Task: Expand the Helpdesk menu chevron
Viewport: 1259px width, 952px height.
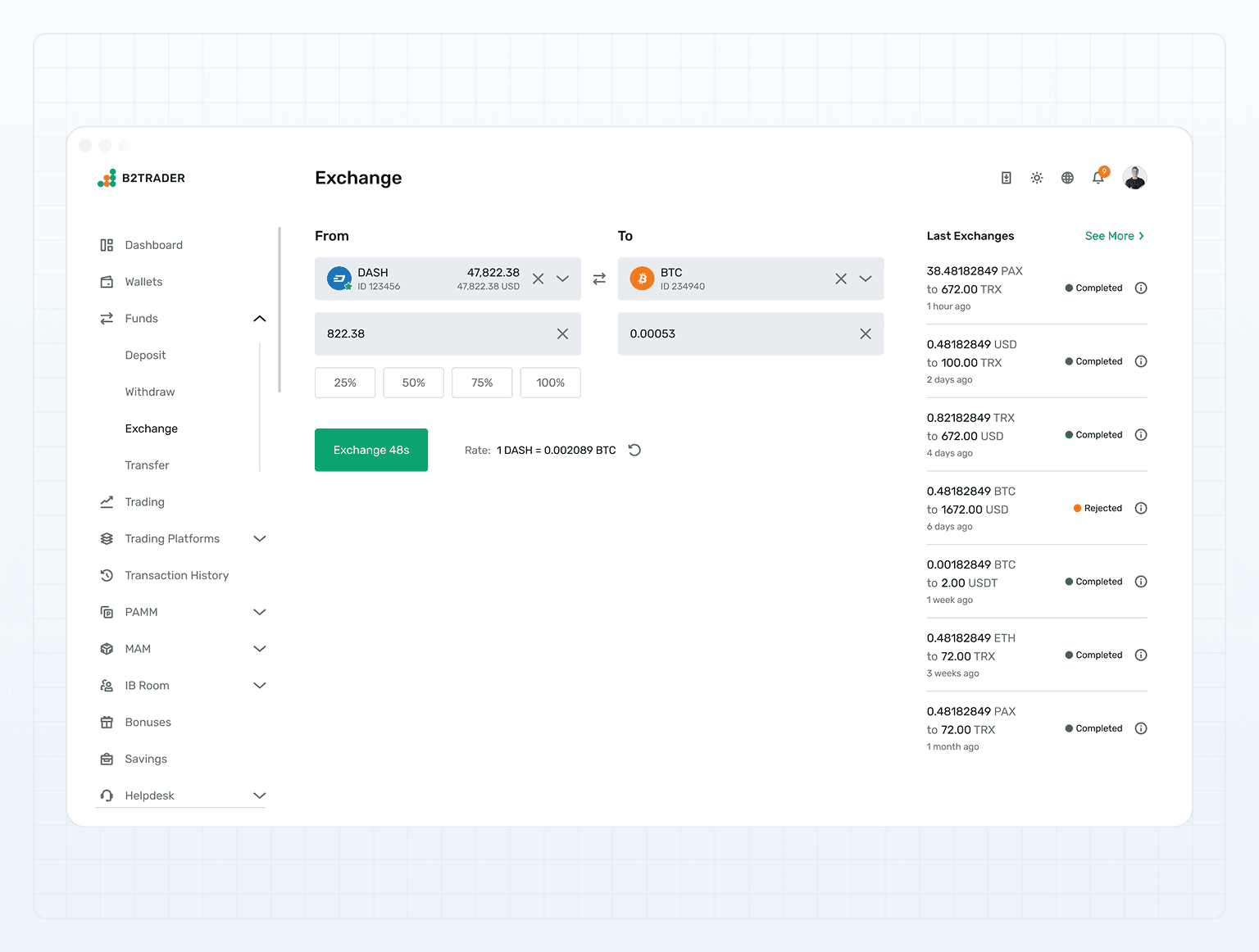Action: click(260, 796)
